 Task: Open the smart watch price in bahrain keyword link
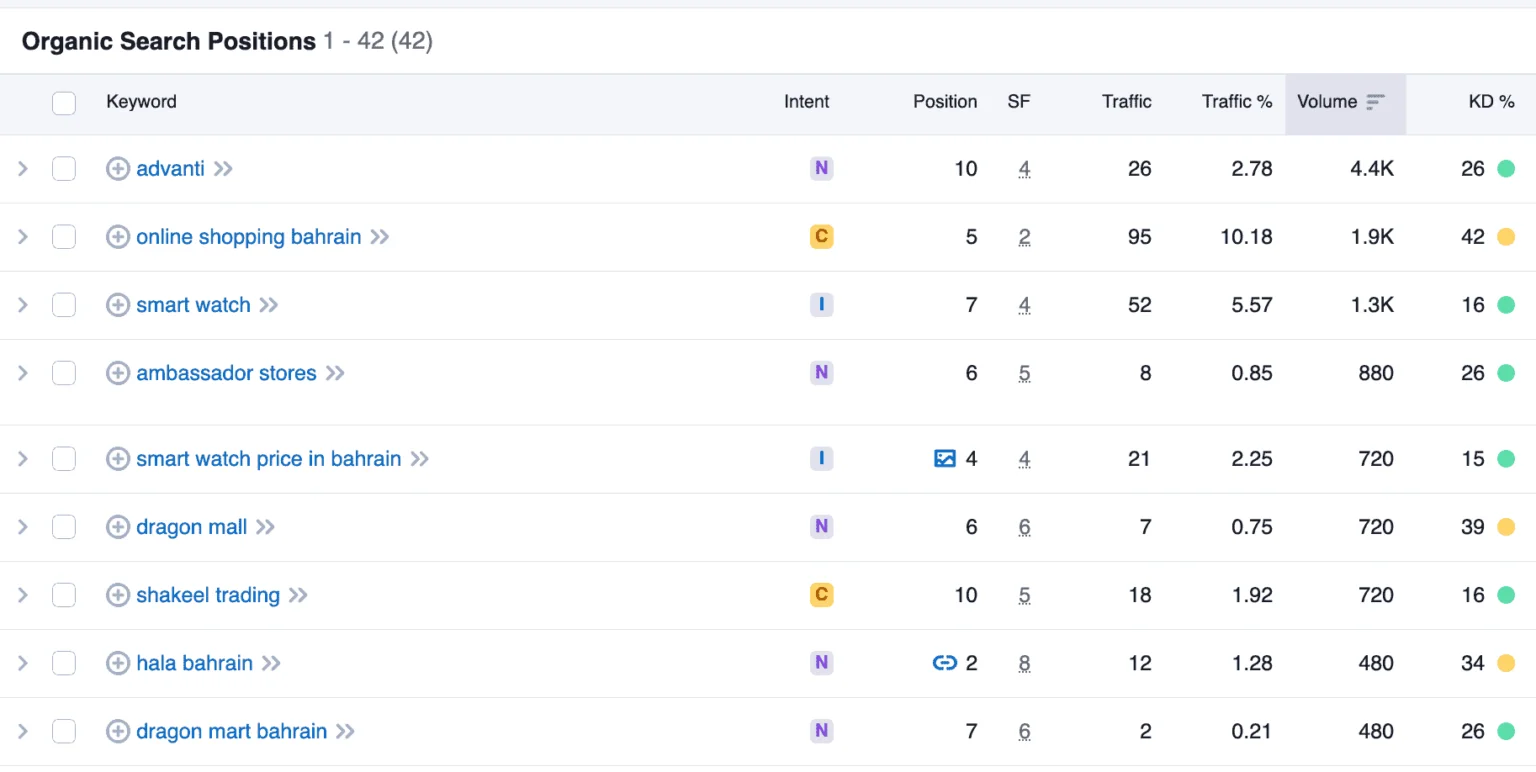pyautogui.click(x=268, y=459)
